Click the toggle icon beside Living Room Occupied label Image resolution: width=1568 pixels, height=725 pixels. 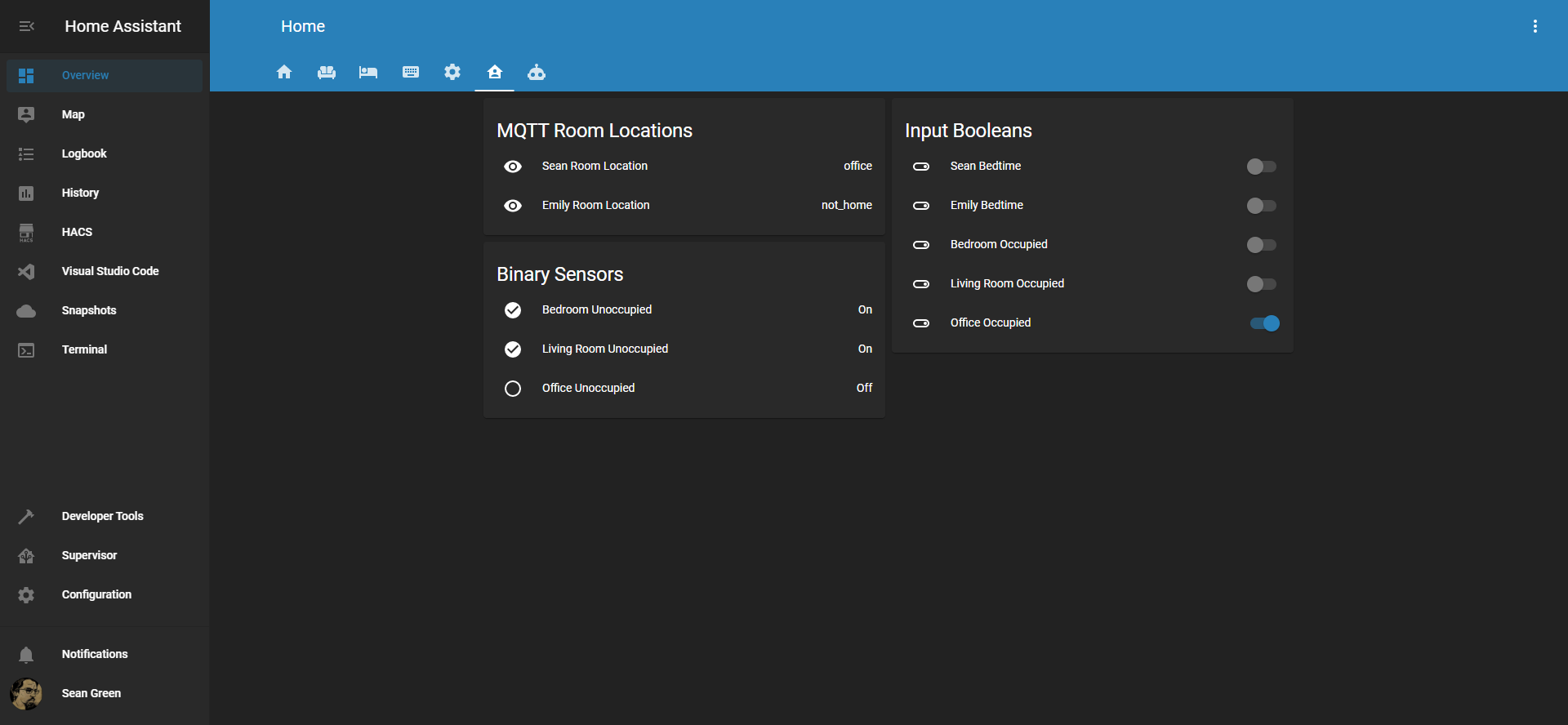(x=921, y=284)
